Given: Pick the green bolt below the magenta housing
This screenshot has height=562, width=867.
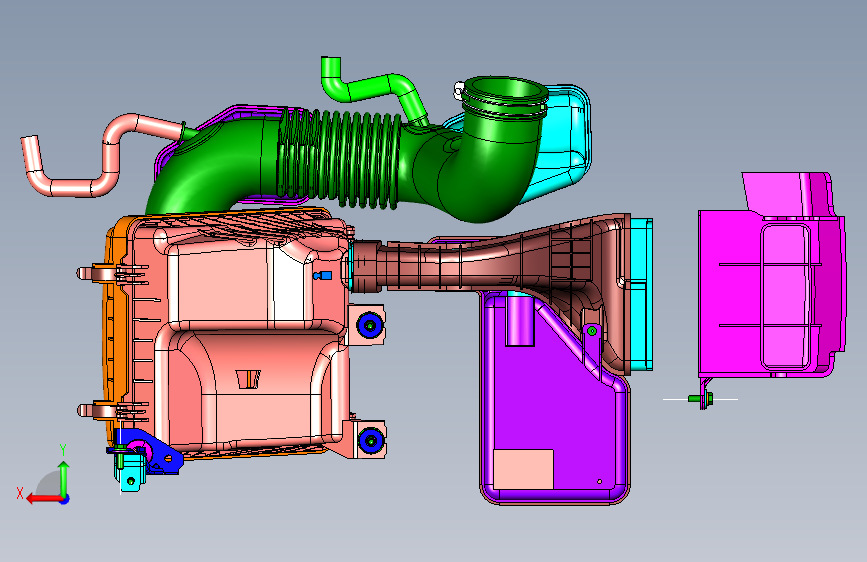Looking at the screenshot, I should tap(700, 398).
